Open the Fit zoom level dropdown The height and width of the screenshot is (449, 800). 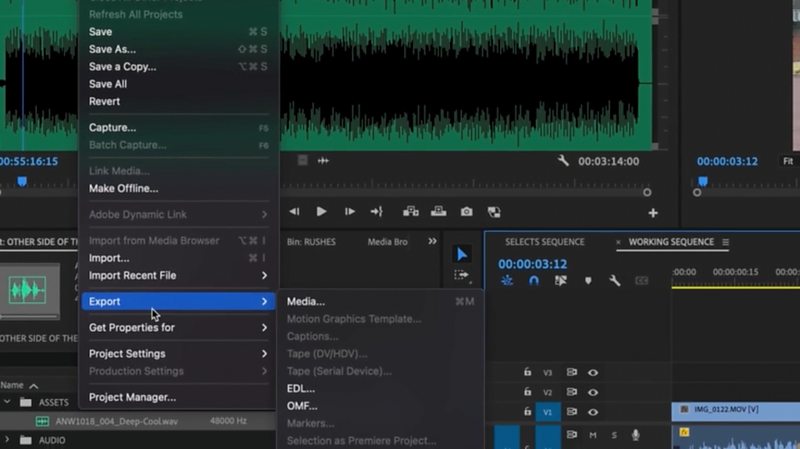788,161
